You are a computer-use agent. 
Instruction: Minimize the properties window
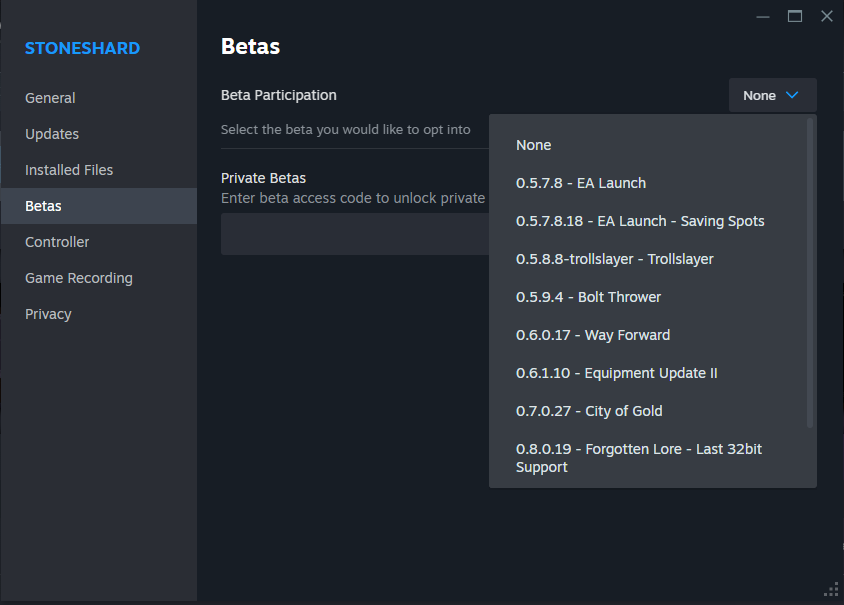click(763, 17)
